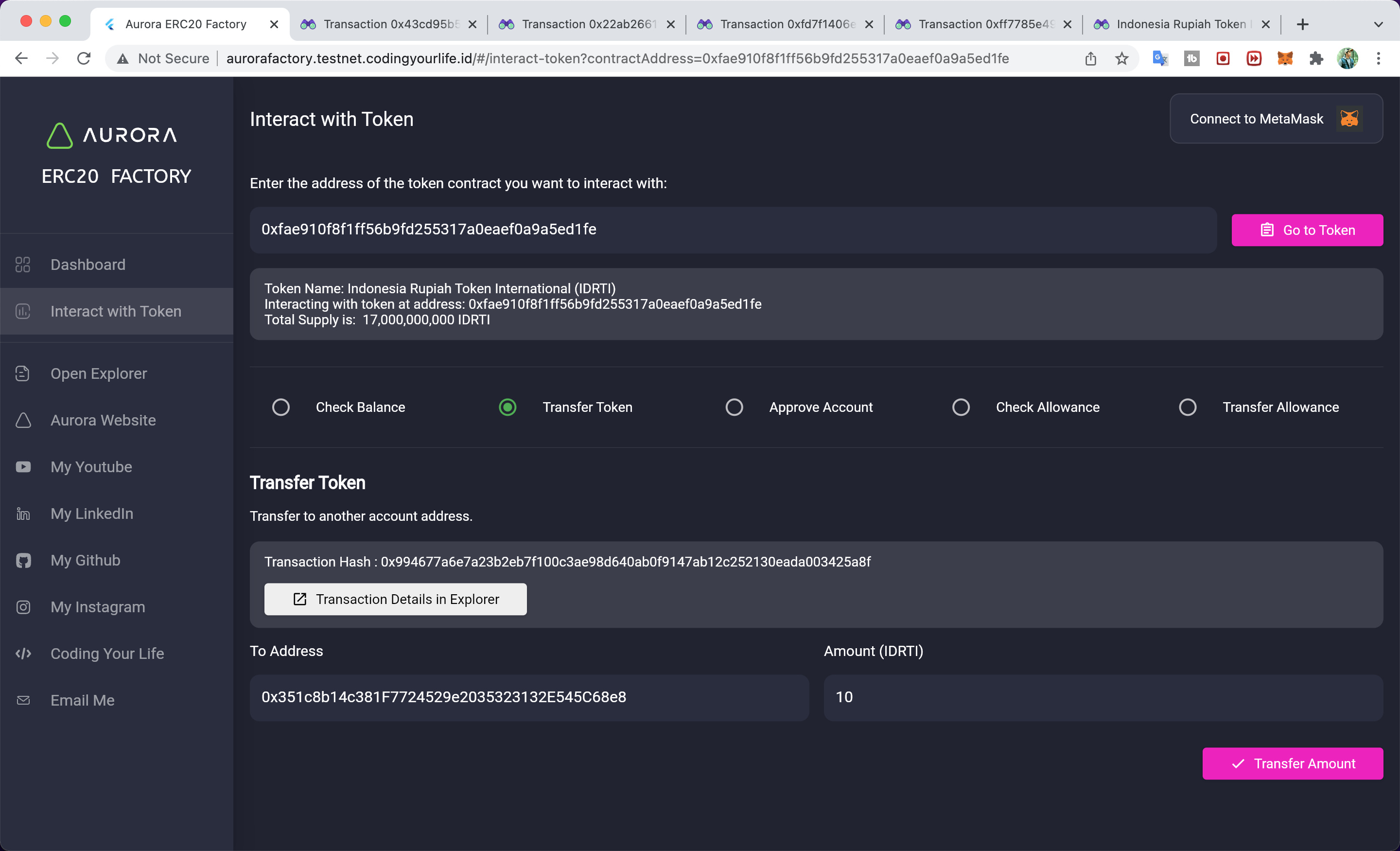Click the Coding Your Life code icon
This screenshot has width=1400, height=851.
point(23,654)
